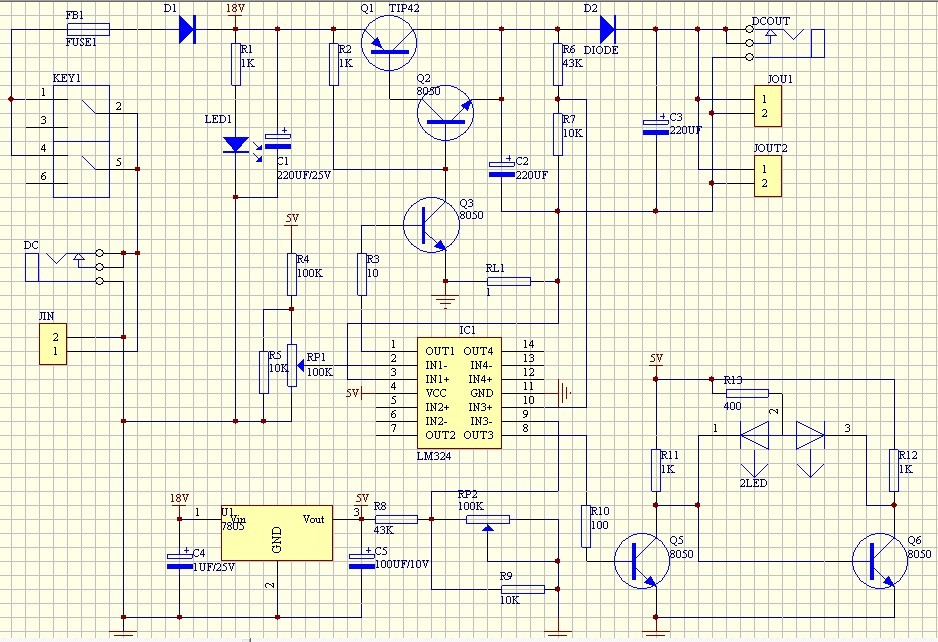The width and height of the screenshot is (938, 642).
Task: Select the LED1 diode symbol
Action: pyautogui.click(x=236, y=145)
